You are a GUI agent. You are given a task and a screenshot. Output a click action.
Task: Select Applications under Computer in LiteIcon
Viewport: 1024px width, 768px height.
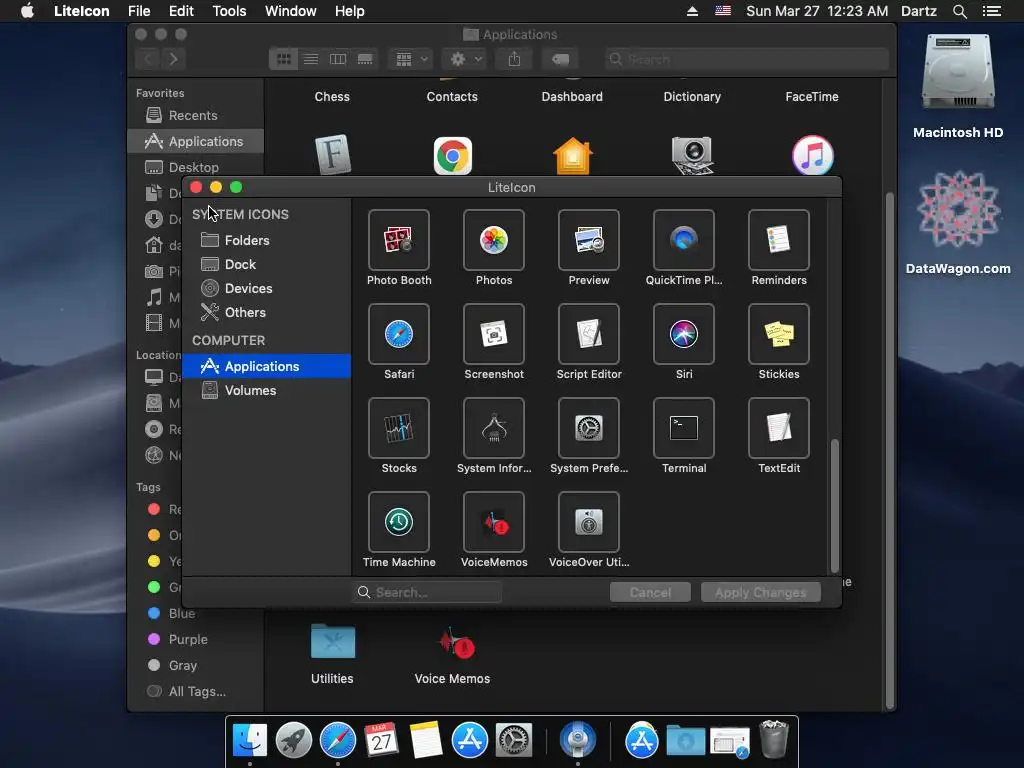click(x=266, y=366)
